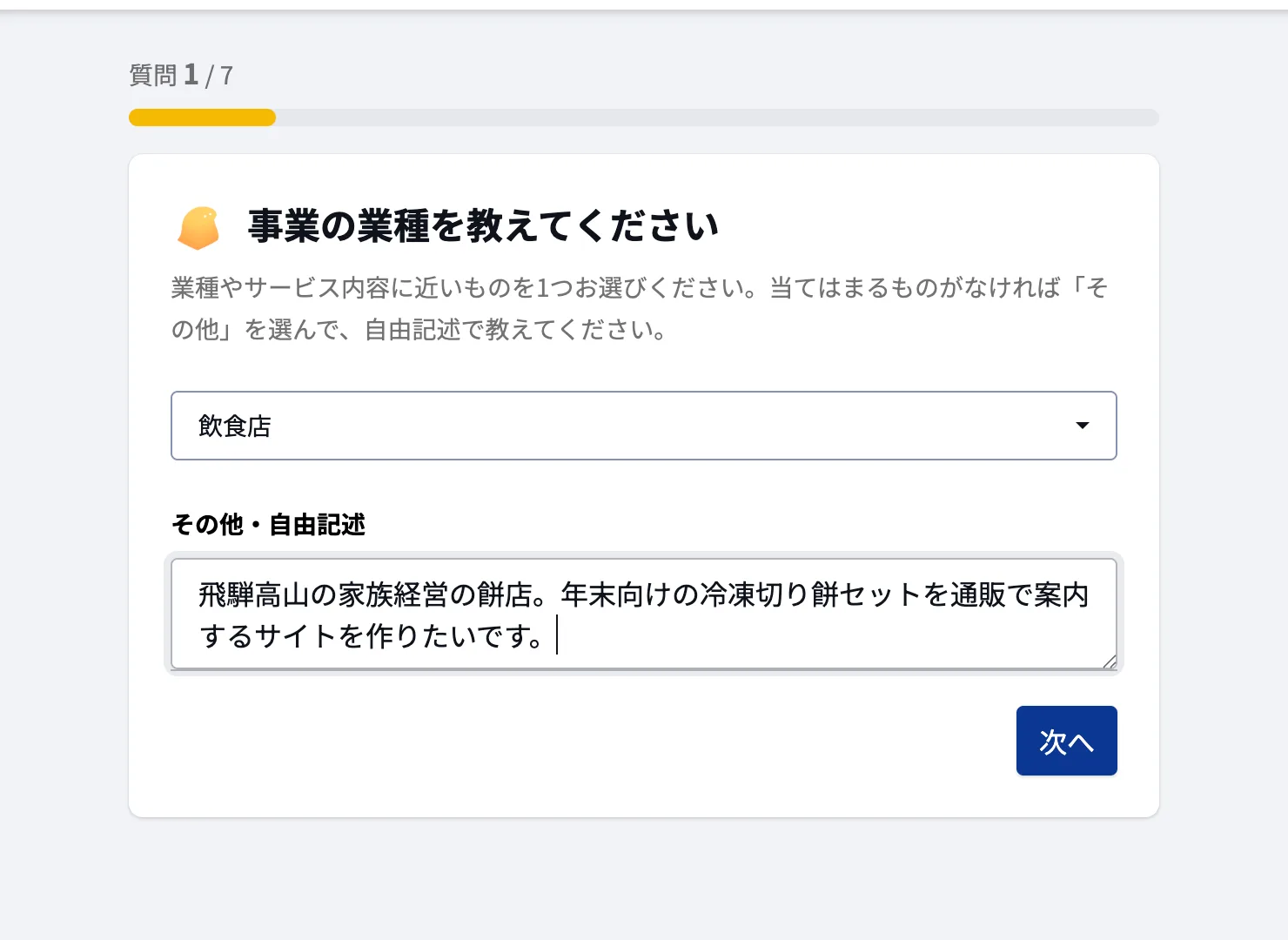Click the 質問 1 / 7 step counter
The height and width of the screenshot is (940, 1288).
pos(181,76)
